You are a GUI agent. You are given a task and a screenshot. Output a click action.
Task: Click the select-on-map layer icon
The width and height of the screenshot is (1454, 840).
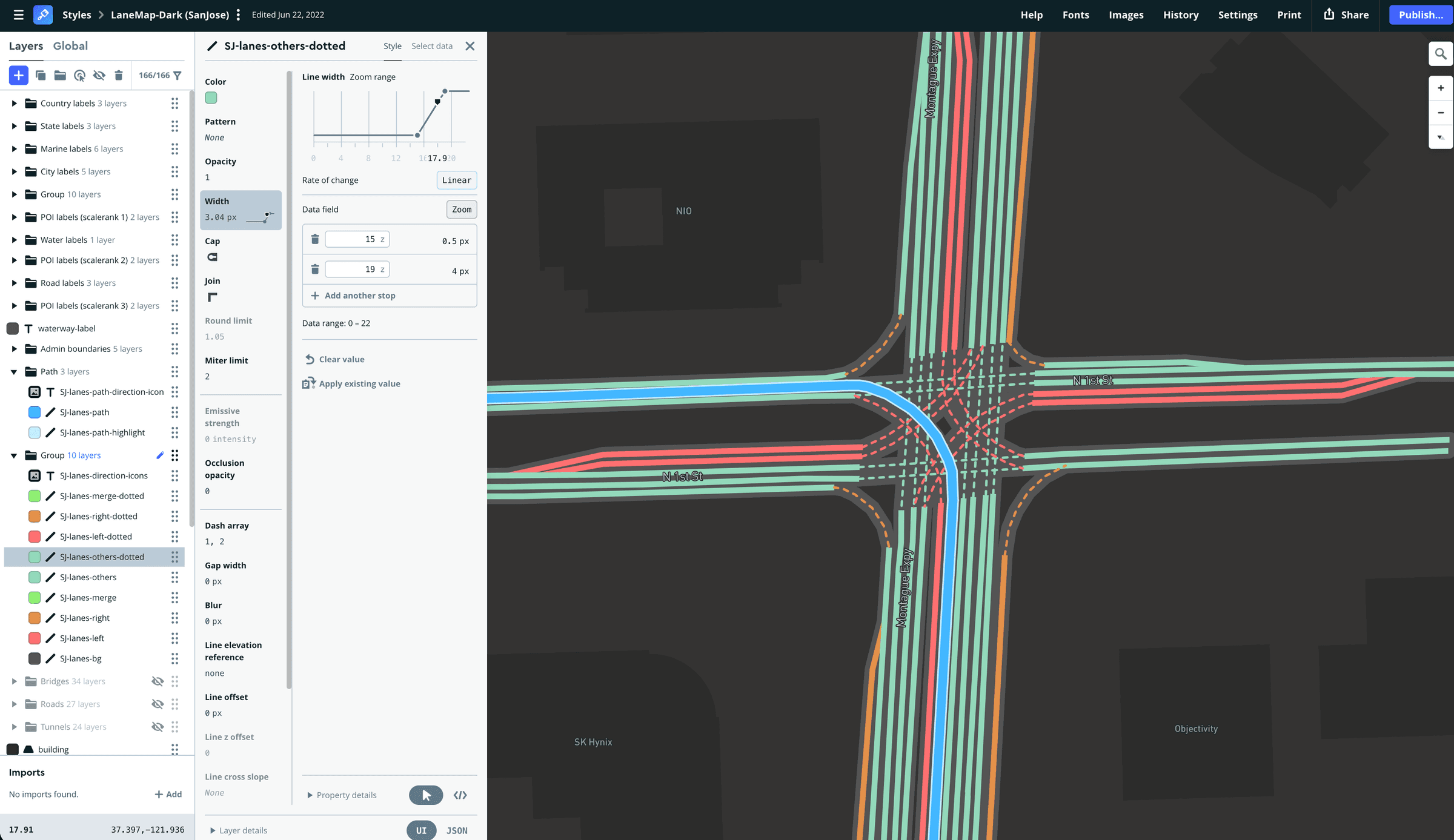point(79,76)
